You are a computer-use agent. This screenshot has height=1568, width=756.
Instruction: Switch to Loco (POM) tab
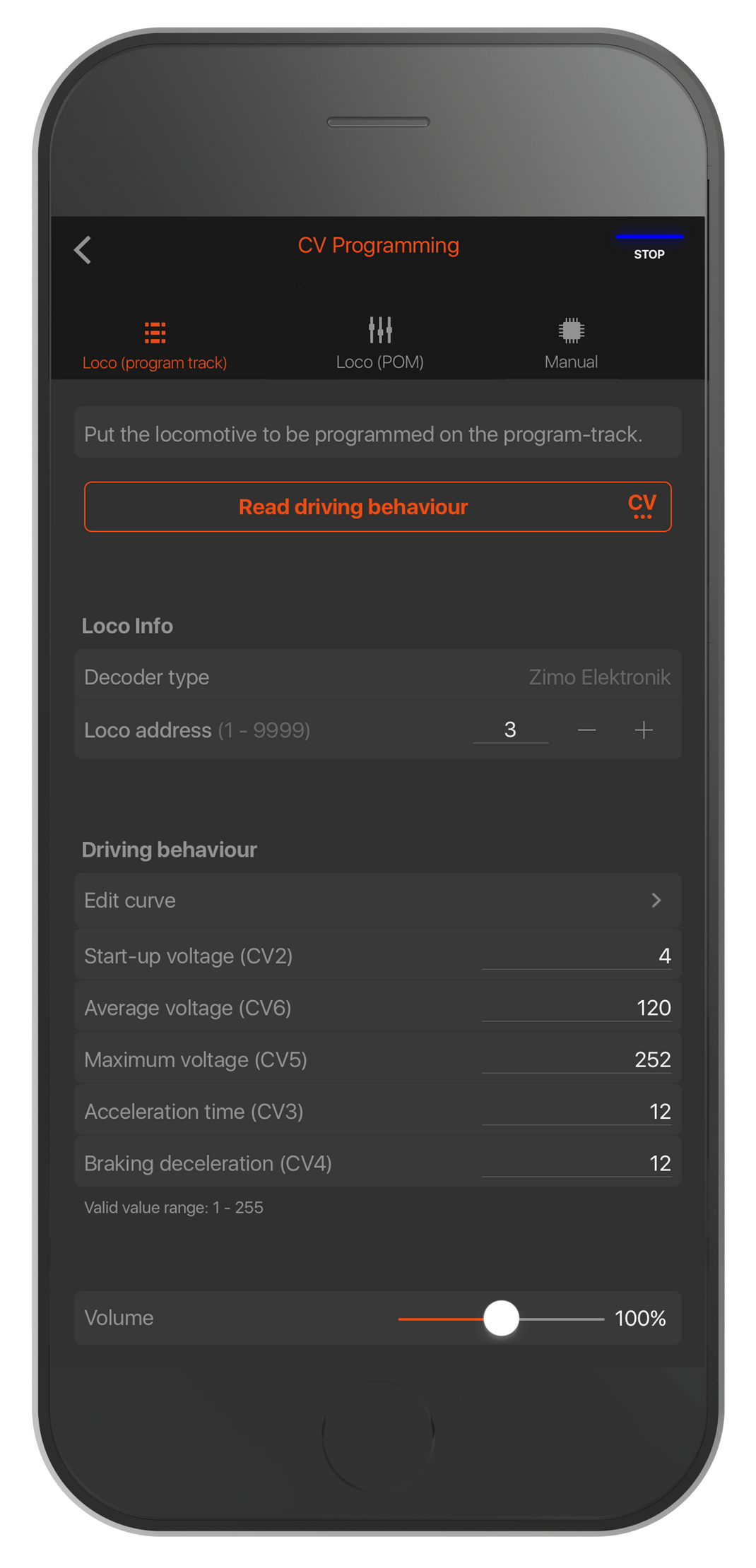tap(380, 362)
